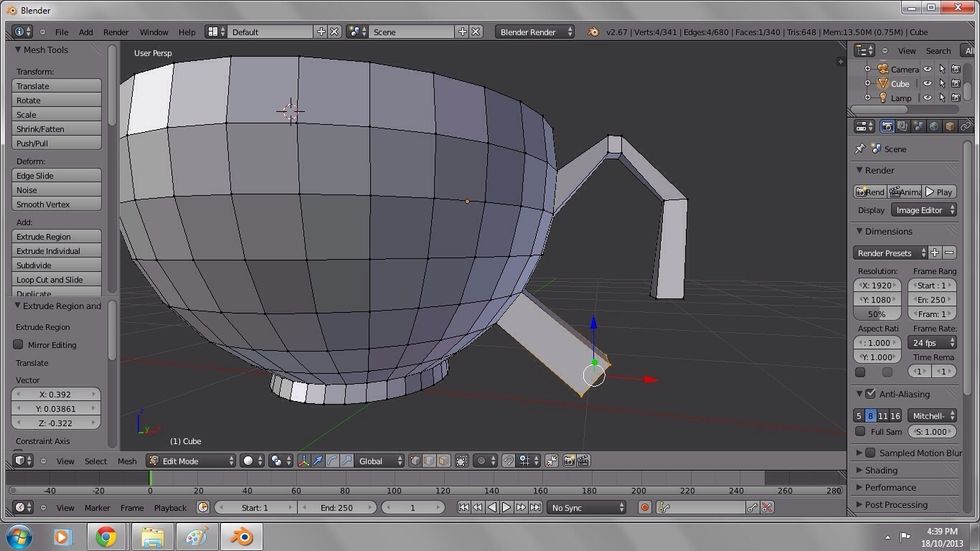Image resolution: width=980 pixels, height=551 pixels.
Task: Click the Loop Cut and Slide button
Action: click(x=56, y=280)
